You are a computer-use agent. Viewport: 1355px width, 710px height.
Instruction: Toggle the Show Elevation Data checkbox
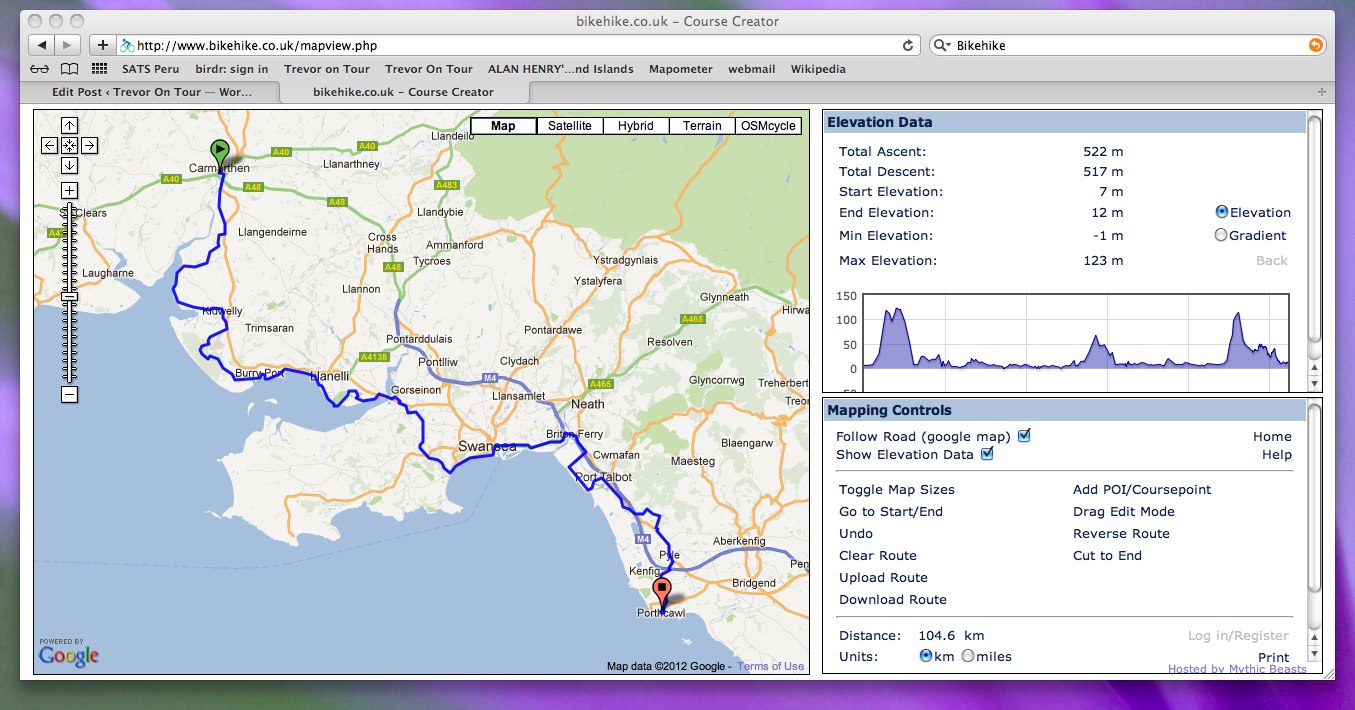click(x=987, y=454)
